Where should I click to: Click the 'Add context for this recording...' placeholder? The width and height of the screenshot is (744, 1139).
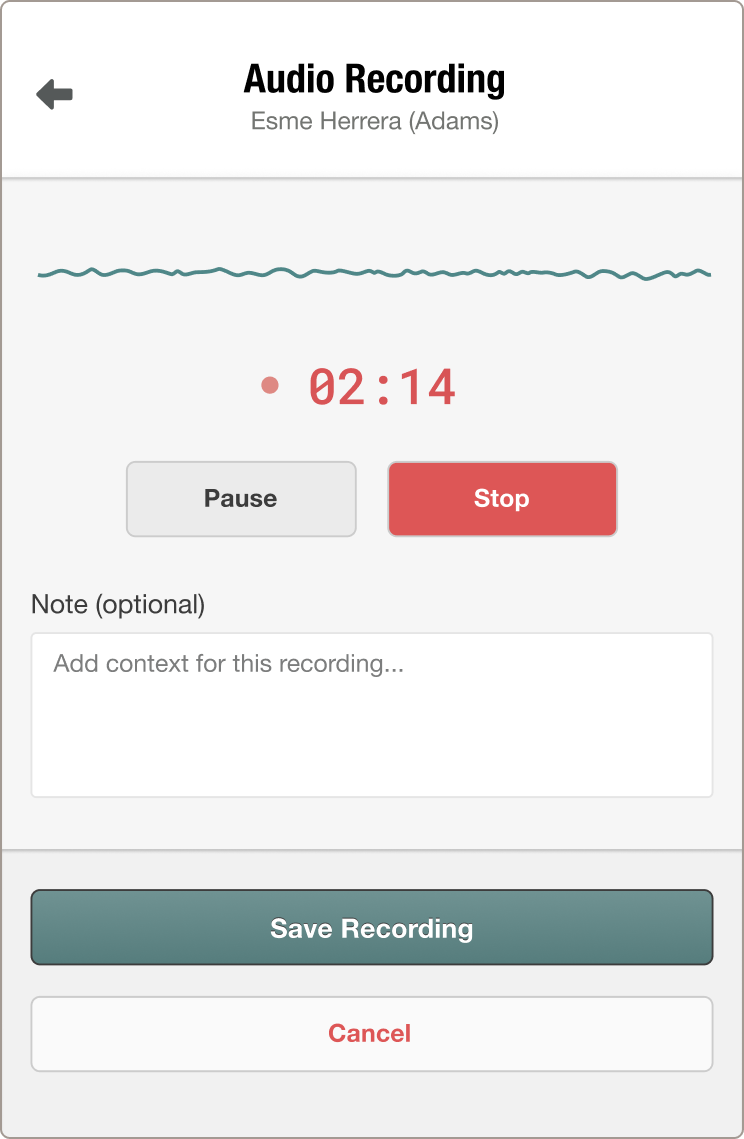[x=228, y=663]
